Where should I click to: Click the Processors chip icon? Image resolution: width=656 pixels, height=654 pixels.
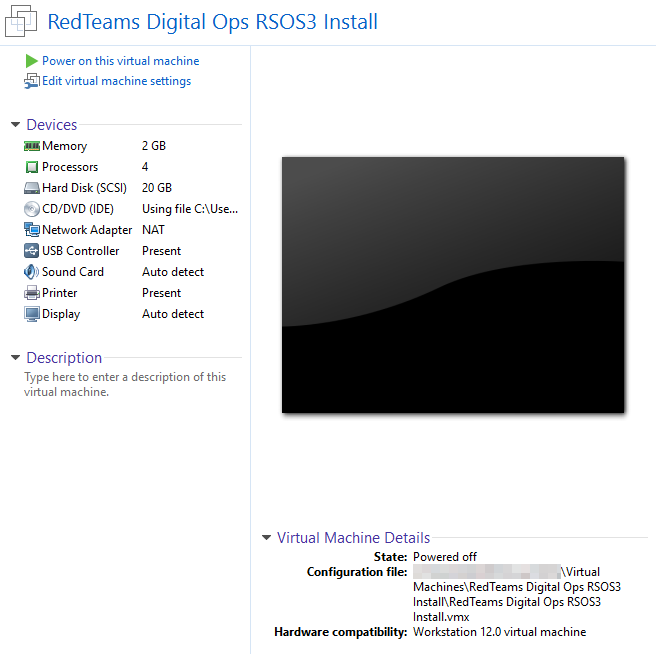point(32,167)
